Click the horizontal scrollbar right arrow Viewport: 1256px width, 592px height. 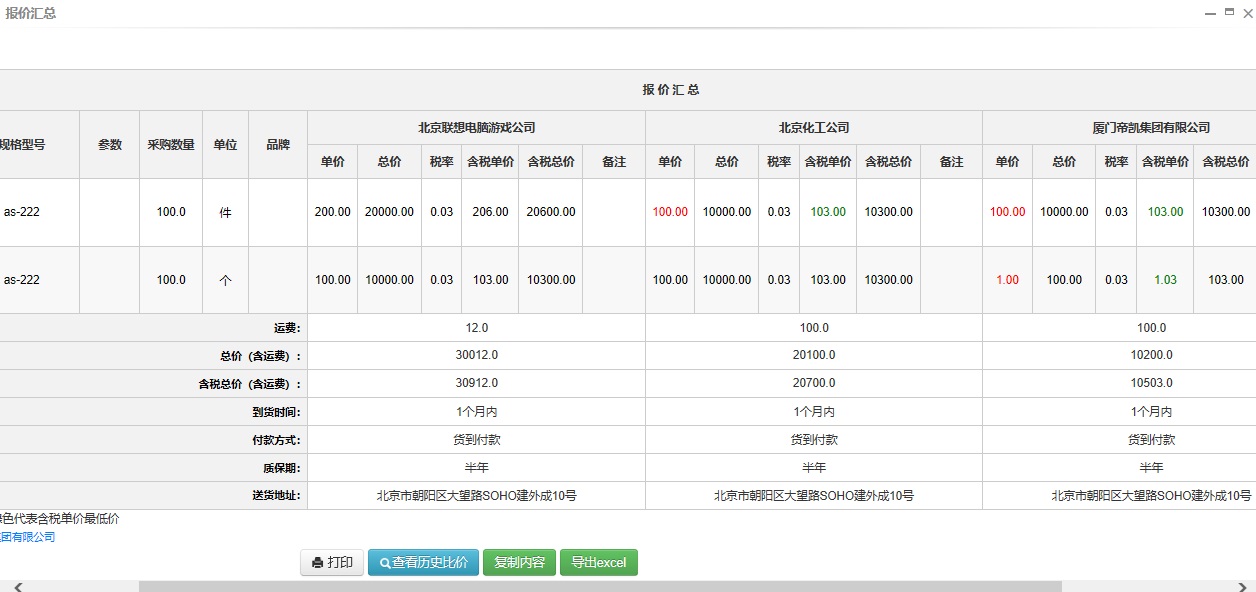(1238, 586)
